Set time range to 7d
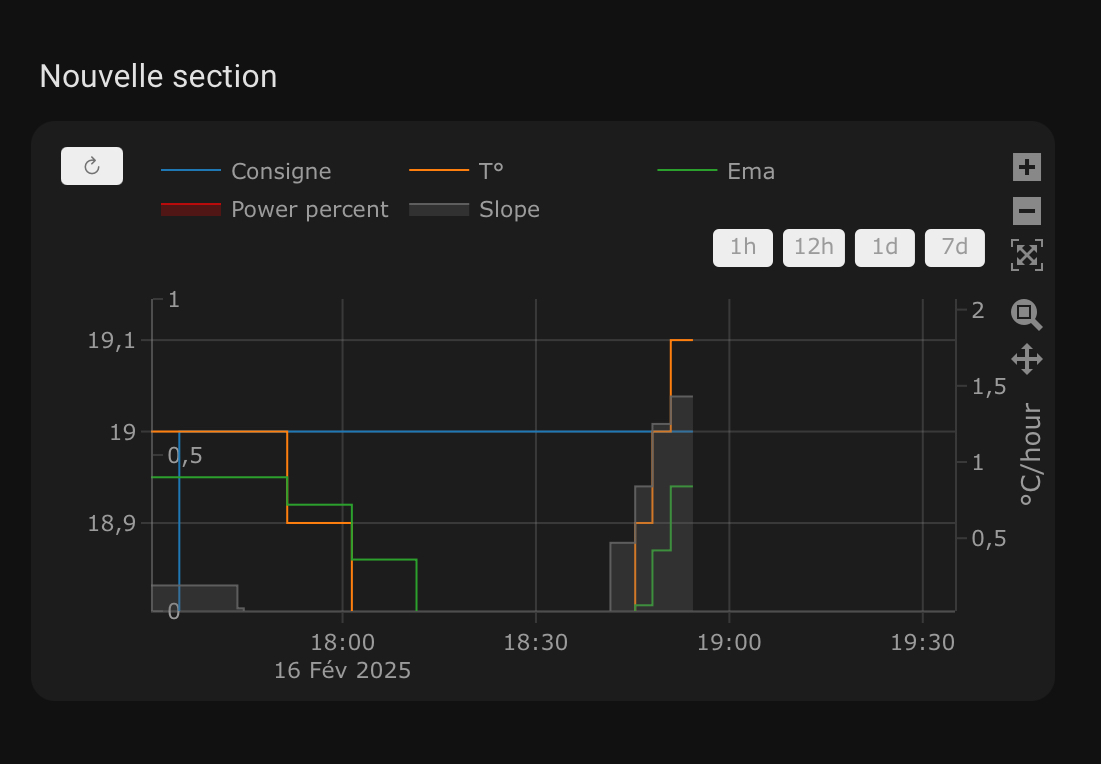1101x764 pixels. pyautogui.click(x=955, y=247)
